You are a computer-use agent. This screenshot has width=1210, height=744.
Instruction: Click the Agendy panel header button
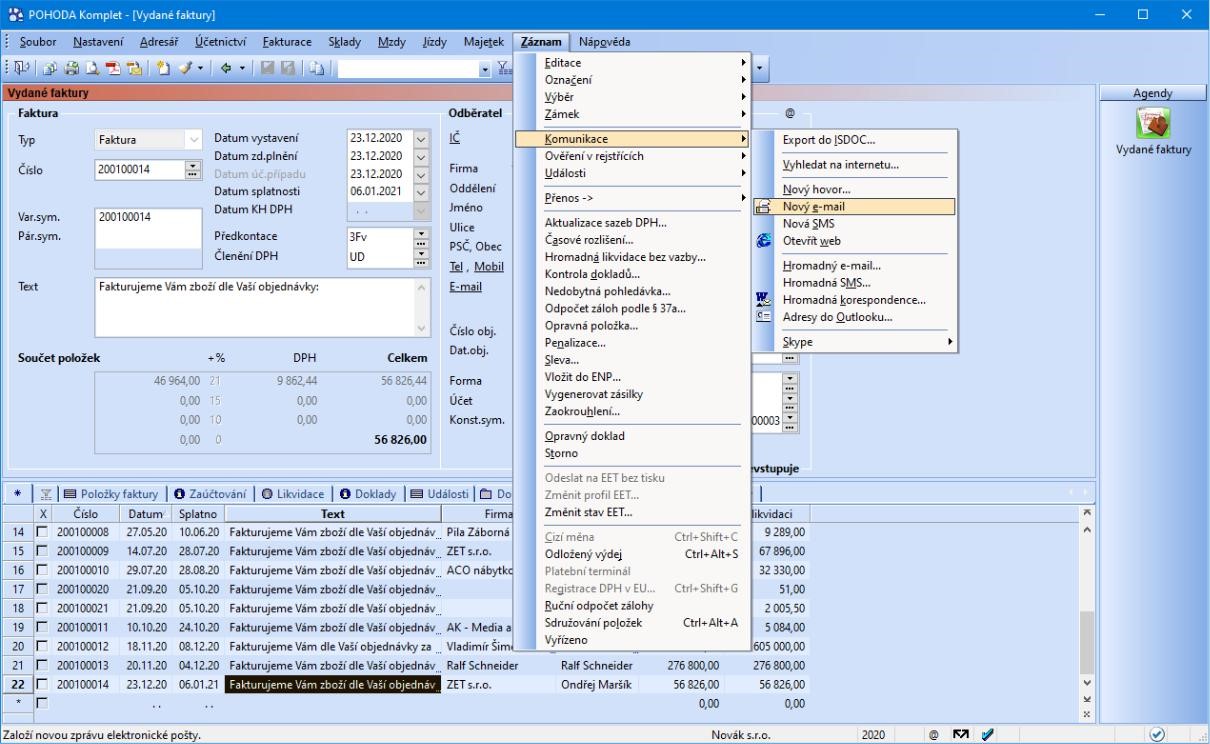[x=1152, y=92]
